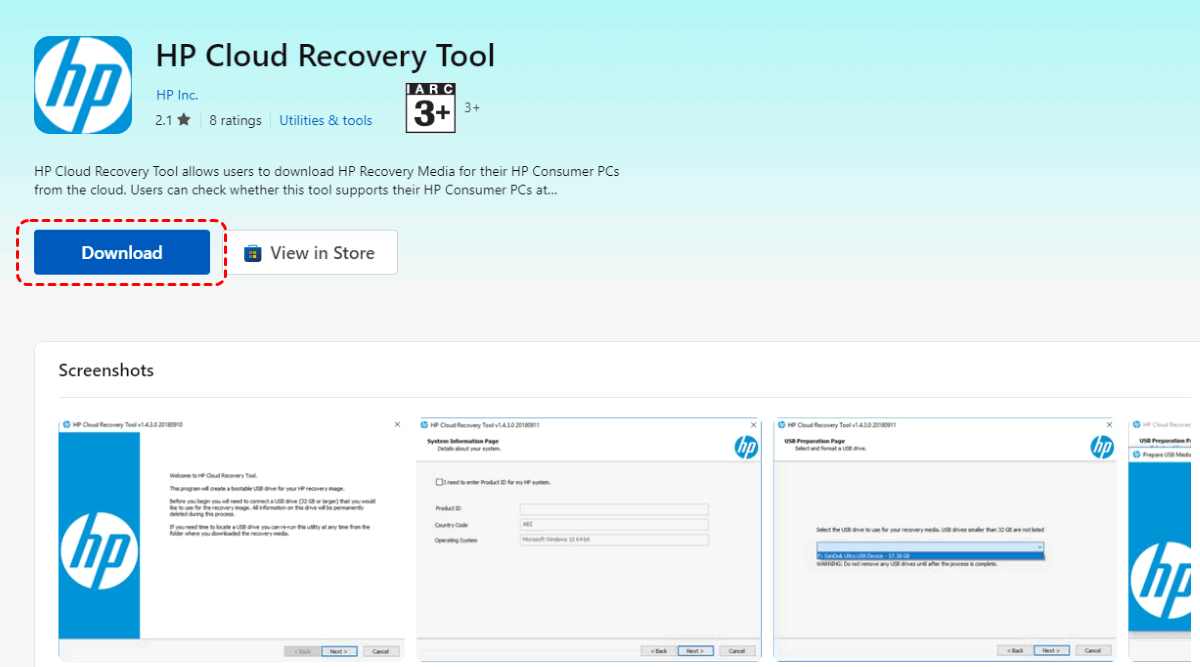Open the app with View in Store

(310, 252)
